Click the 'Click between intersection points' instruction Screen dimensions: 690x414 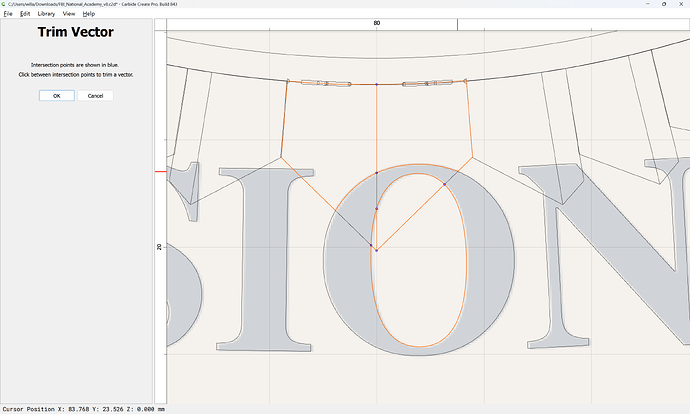tap(76, 75)
